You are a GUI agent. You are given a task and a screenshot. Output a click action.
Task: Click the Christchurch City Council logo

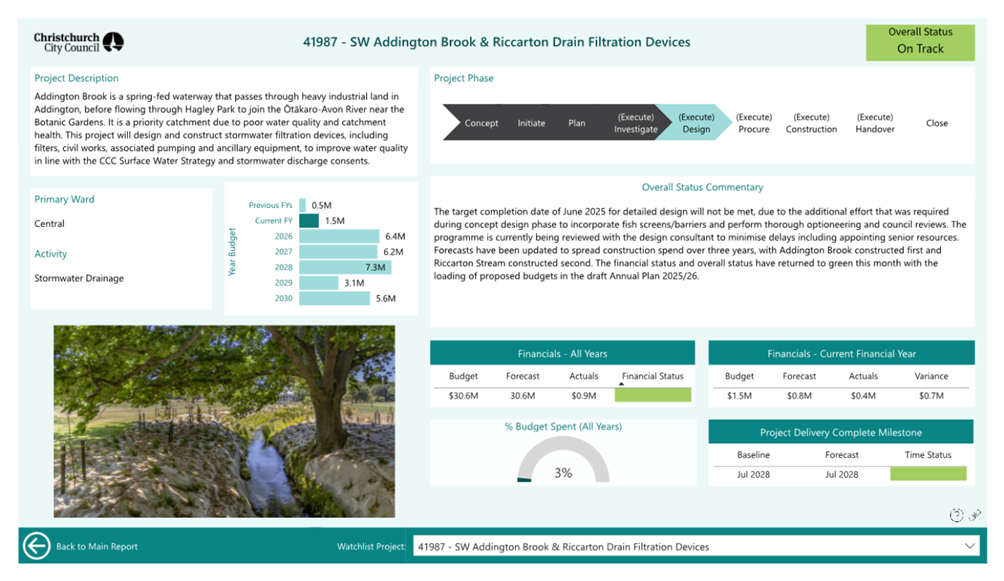pos(79,42)
